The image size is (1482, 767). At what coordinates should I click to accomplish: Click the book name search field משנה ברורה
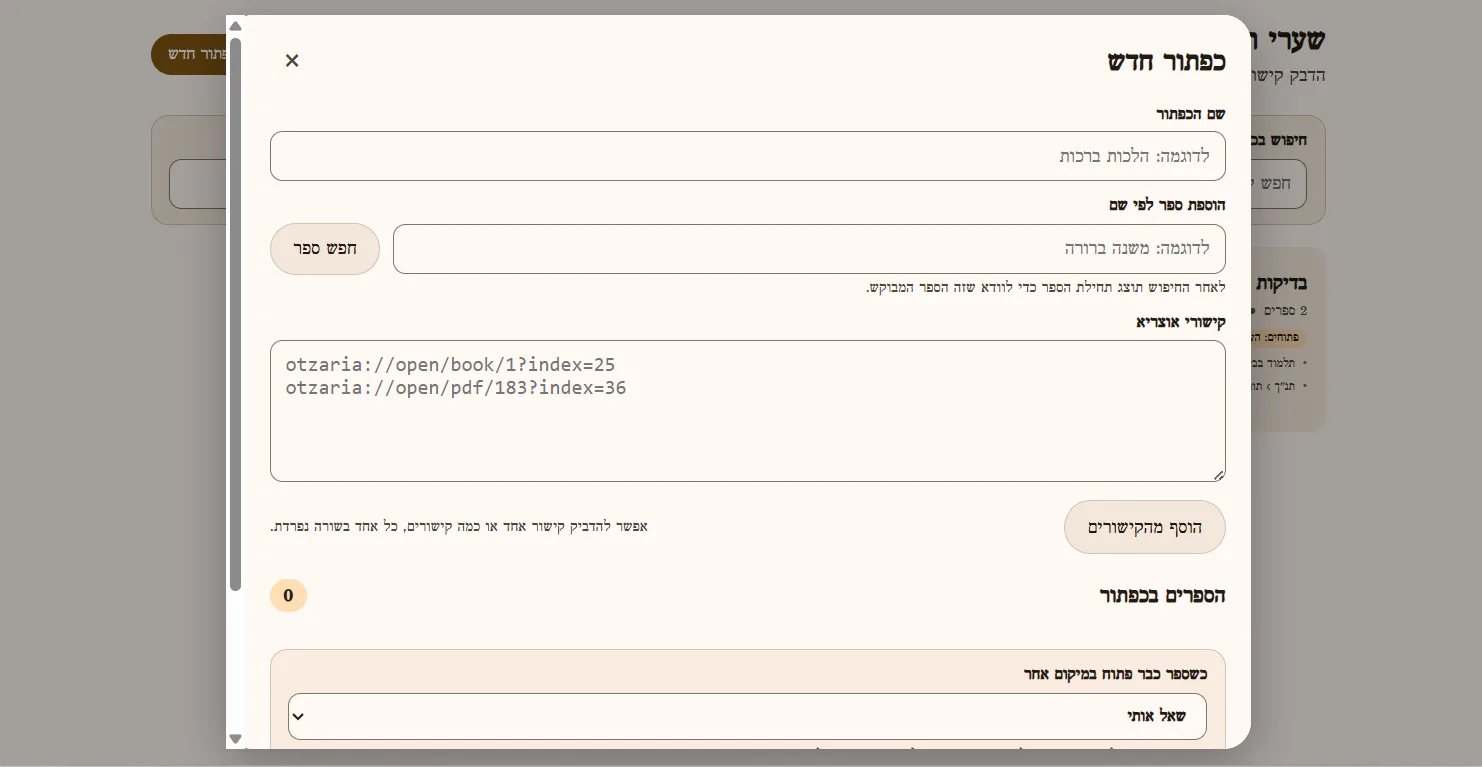(x=809, y=249)
